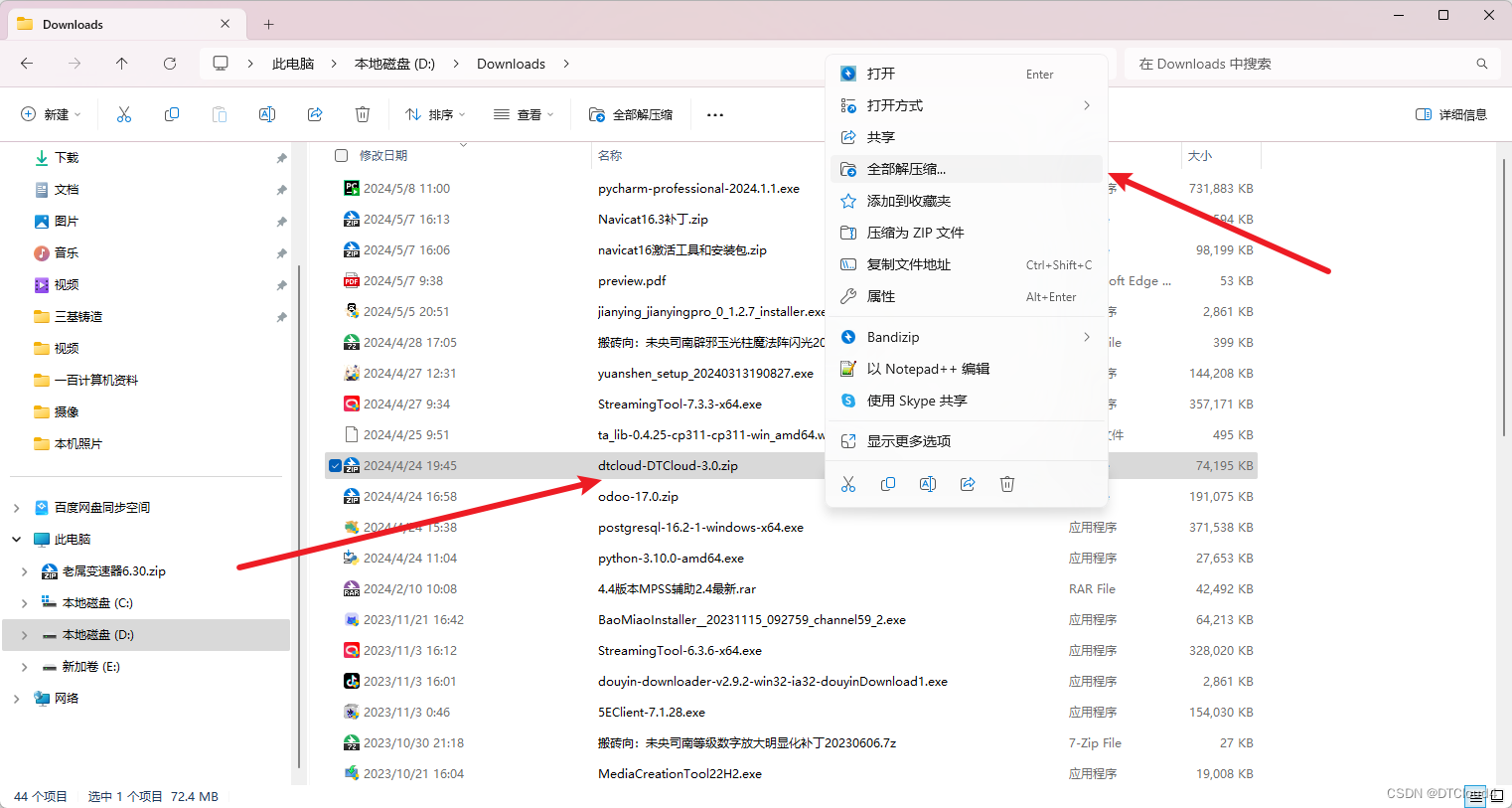Select the Cut icon on the toolbar
This screenshot has height=808, width=1512.
pos(123,113)
